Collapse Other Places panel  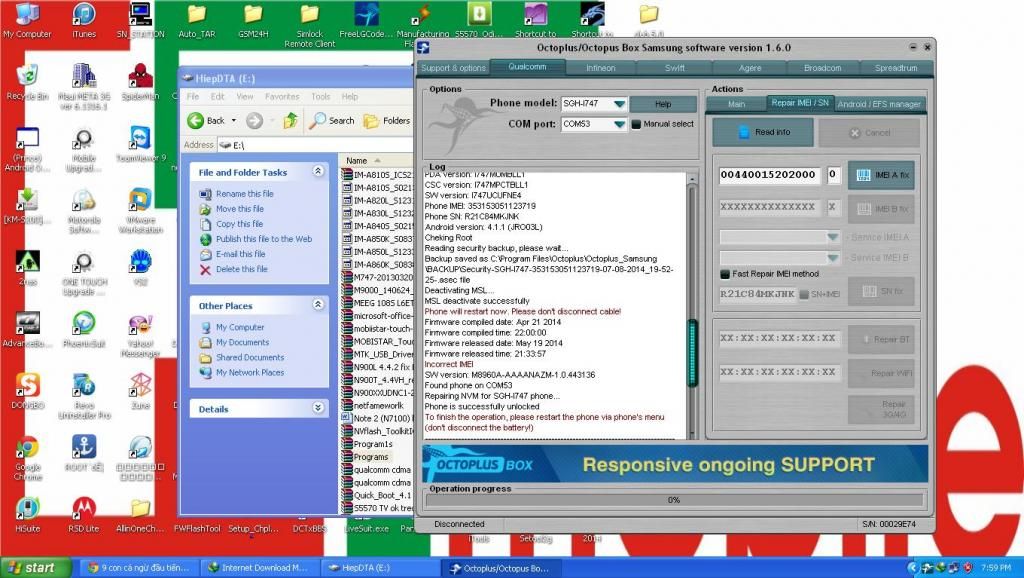point(318,304)
